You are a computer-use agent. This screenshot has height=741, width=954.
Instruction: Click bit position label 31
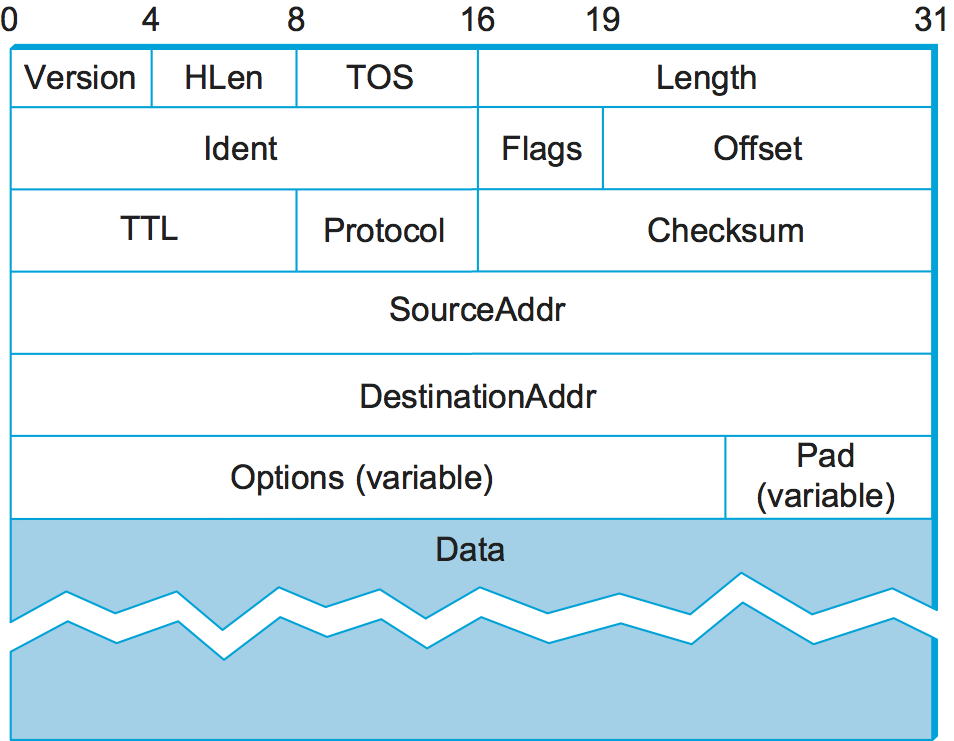[930, 21]
